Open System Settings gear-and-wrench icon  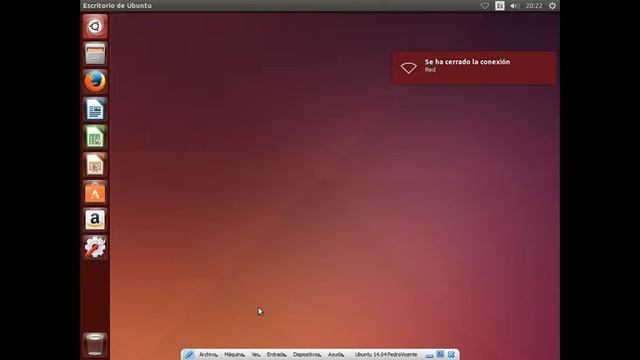pyautogui.click(x=95, y=247)
